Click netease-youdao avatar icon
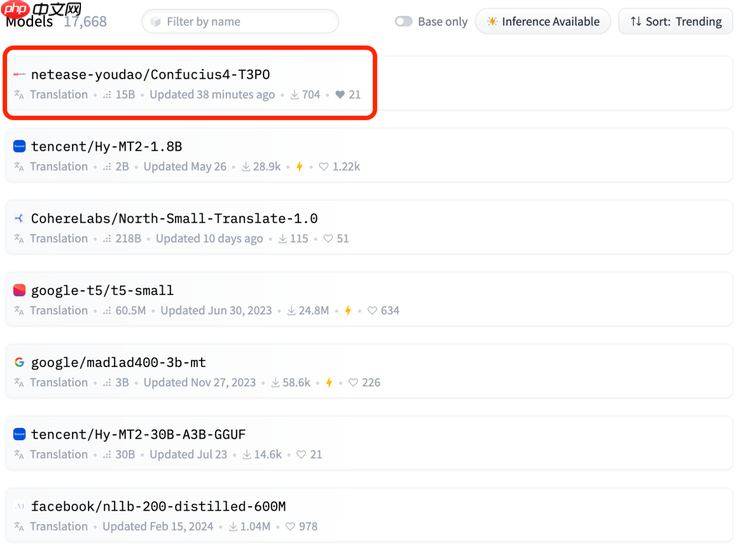 click(19, 75)
